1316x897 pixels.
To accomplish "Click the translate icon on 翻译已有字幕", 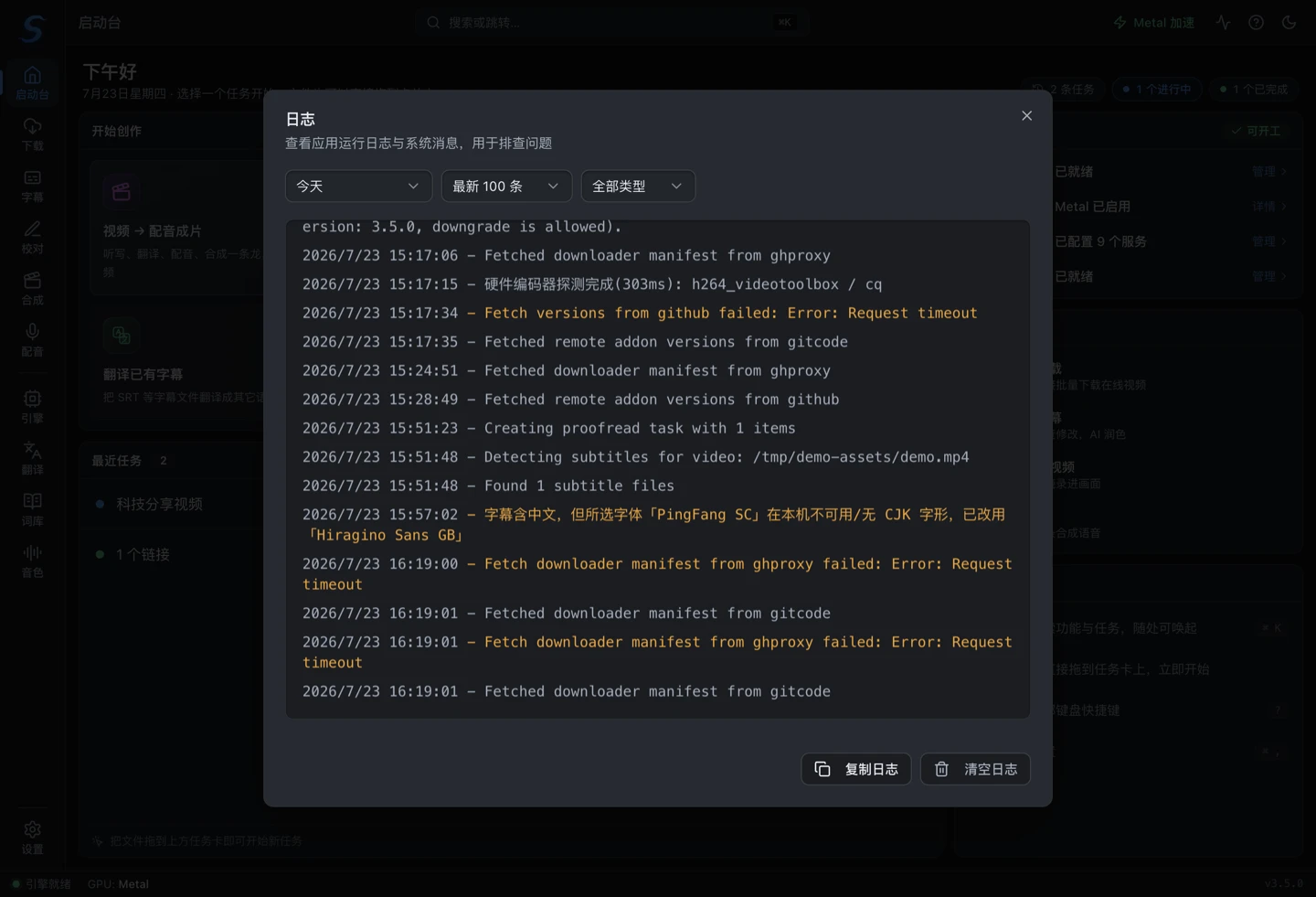I will (x=121, y=336).
